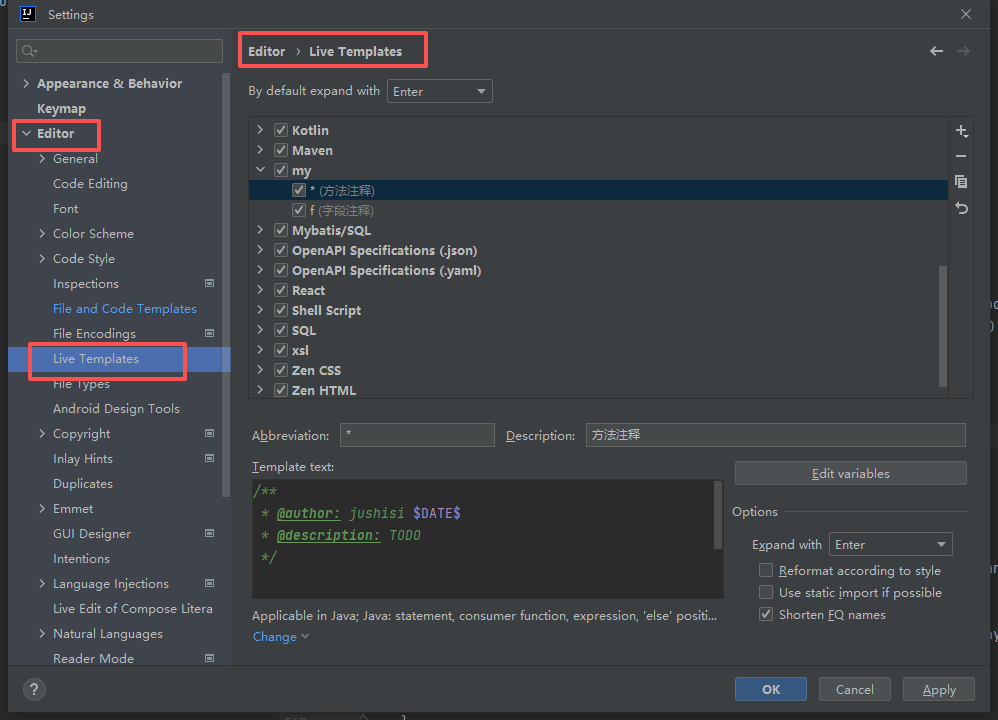Enable Use static import if possible
The image size is (998, 720).
766,593
